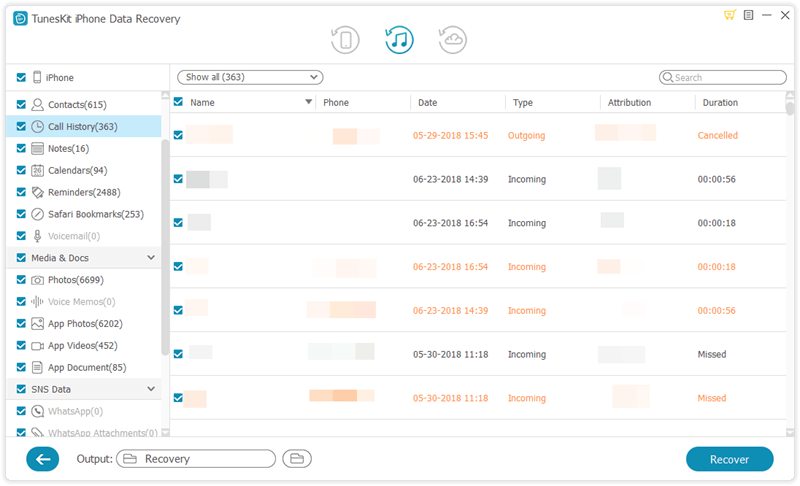
Task: Open Notes(16) category
Action: 68,148
